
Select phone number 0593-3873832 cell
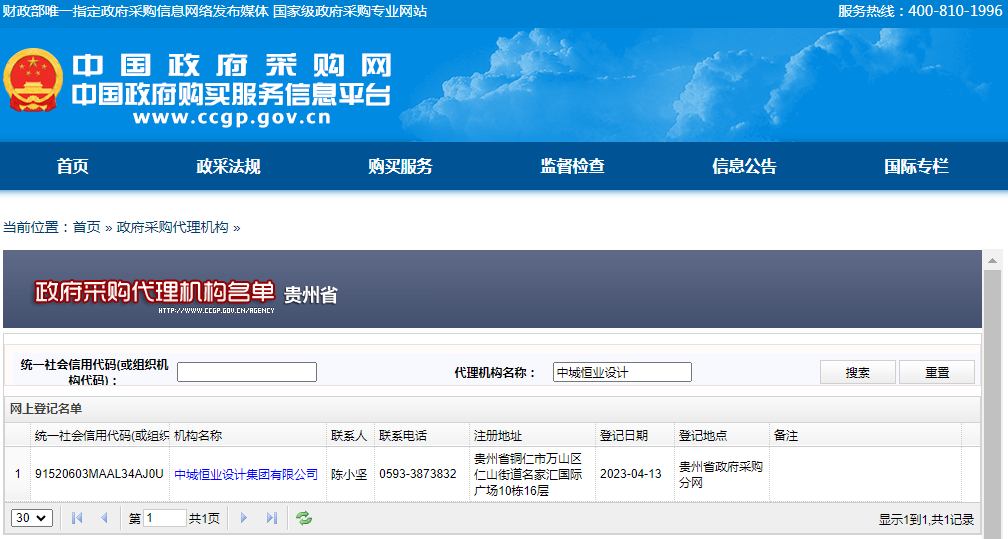tap(422, 474)
